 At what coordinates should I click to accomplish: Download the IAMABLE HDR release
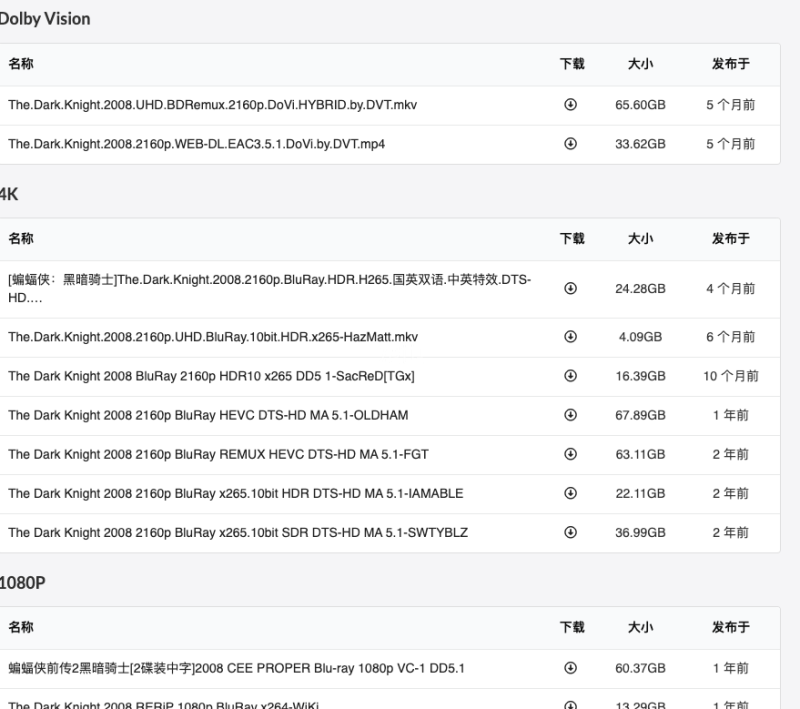[x=571, y=493]
